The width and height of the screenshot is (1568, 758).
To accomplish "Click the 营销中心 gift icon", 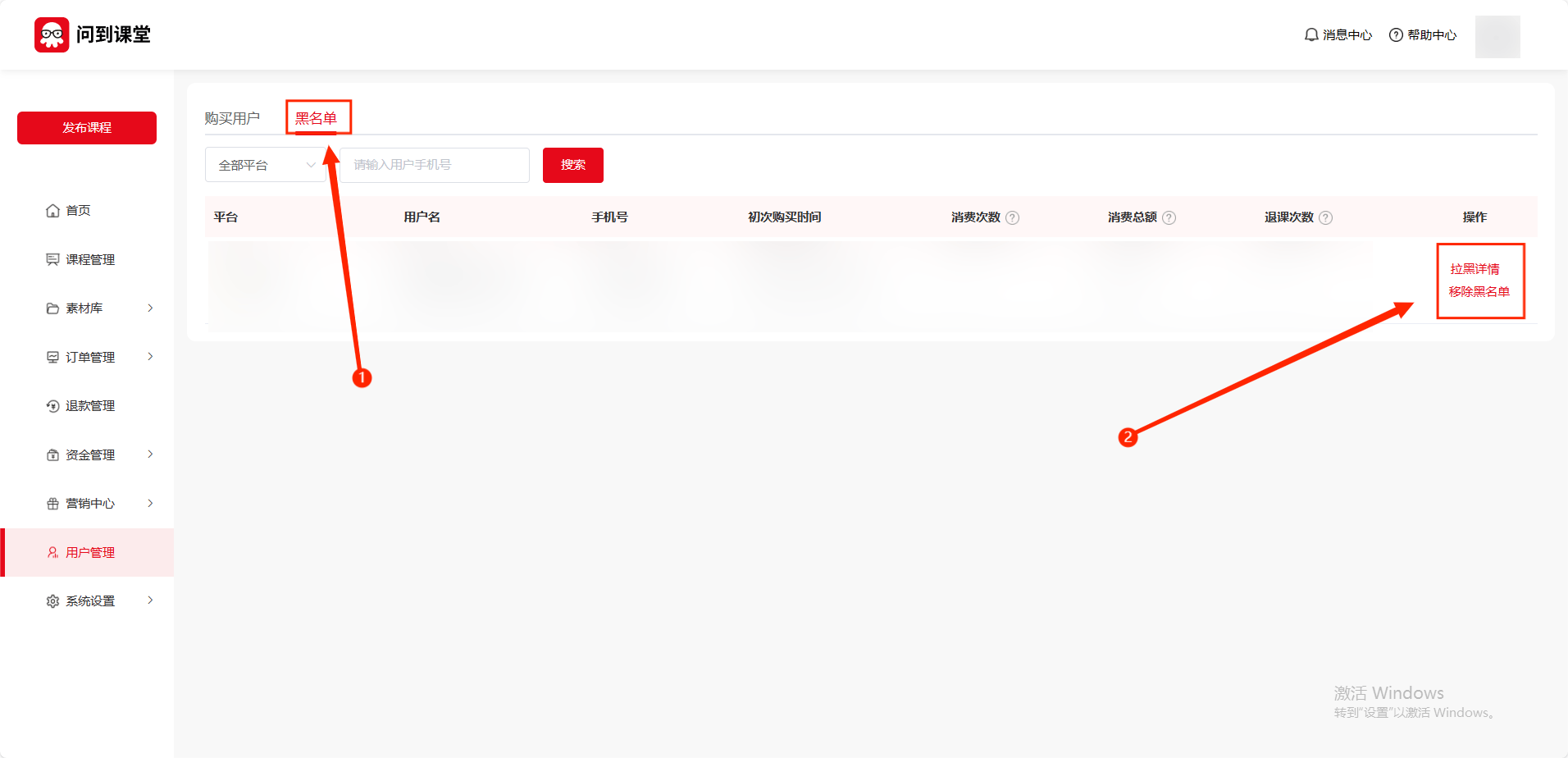I will (53, 504).
